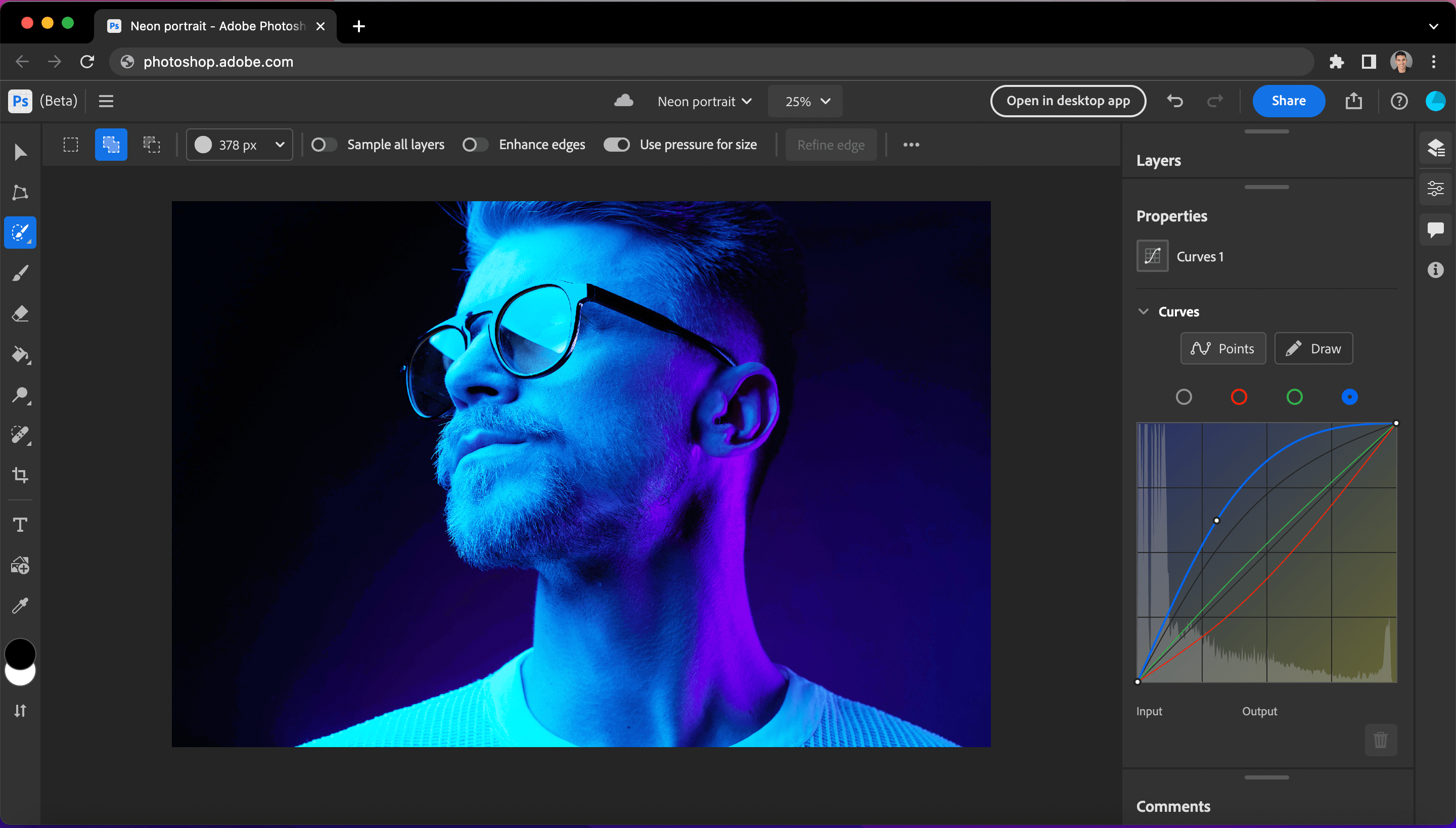Viewport: 1456px width, 828px height.
Task: Select the Eyedropper tool
Action: [20, 606]
